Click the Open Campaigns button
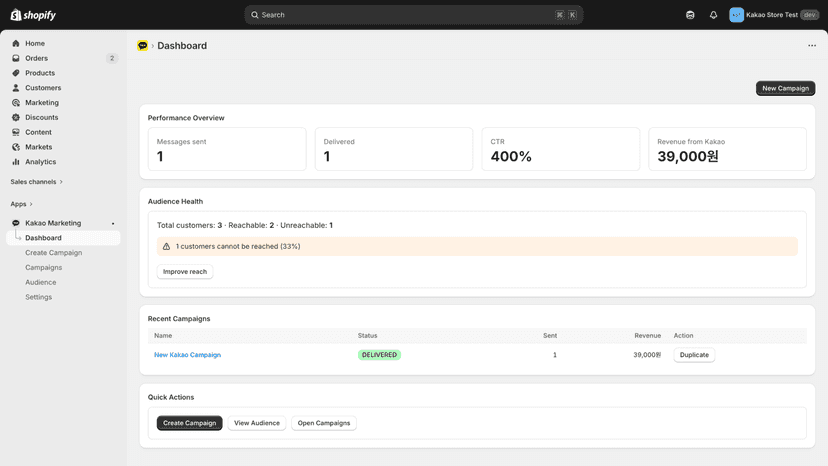 [x=324, y=423]
